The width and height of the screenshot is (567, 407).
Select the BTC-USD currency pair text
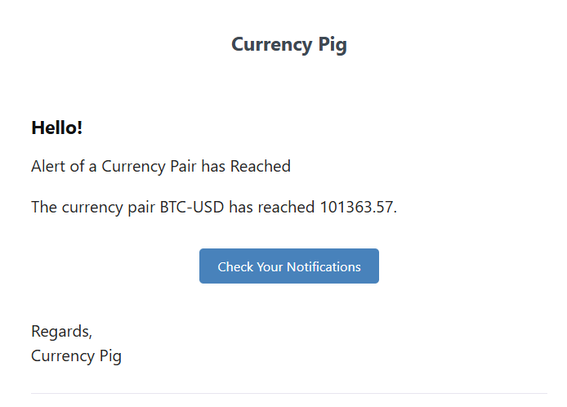tap(192, 207)
